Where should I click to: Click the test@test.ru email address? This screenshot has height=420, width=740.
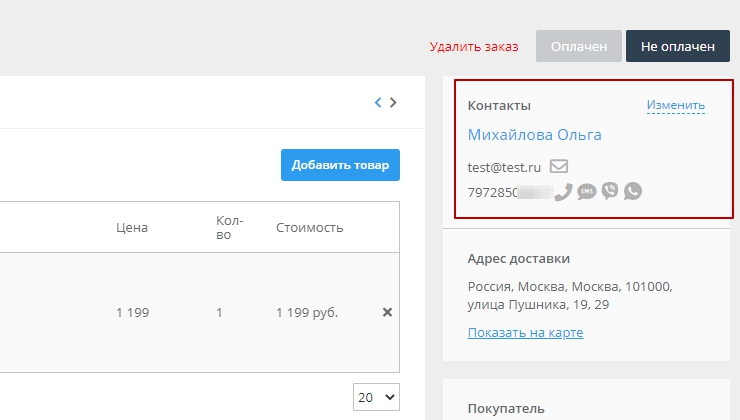click(504, 167)
